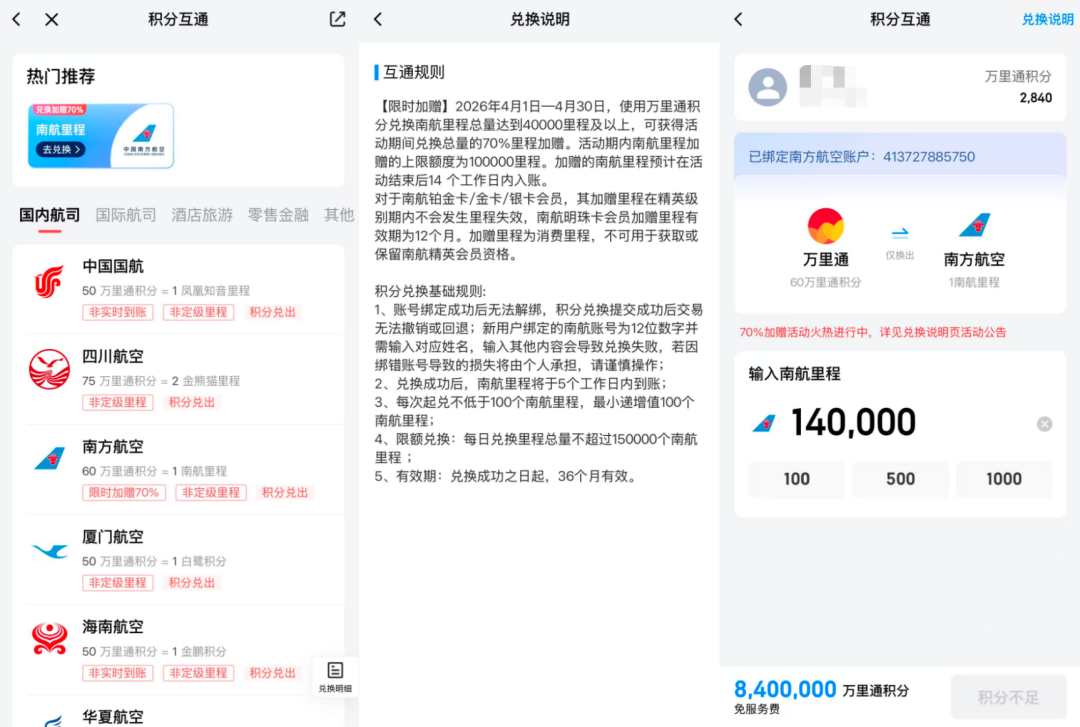
Task: Switch to the 酒店旅游 tab
Action: (202, 214)
